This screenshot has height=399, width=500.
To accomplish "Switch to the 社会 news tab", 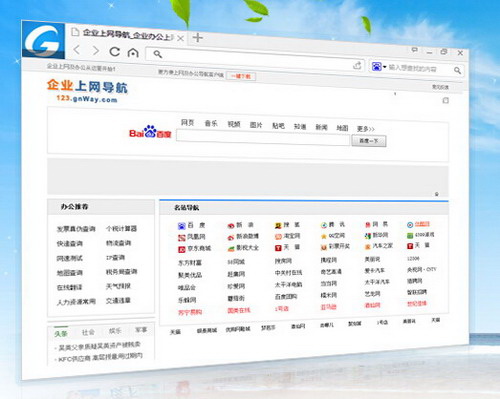I will pos(88,332).
